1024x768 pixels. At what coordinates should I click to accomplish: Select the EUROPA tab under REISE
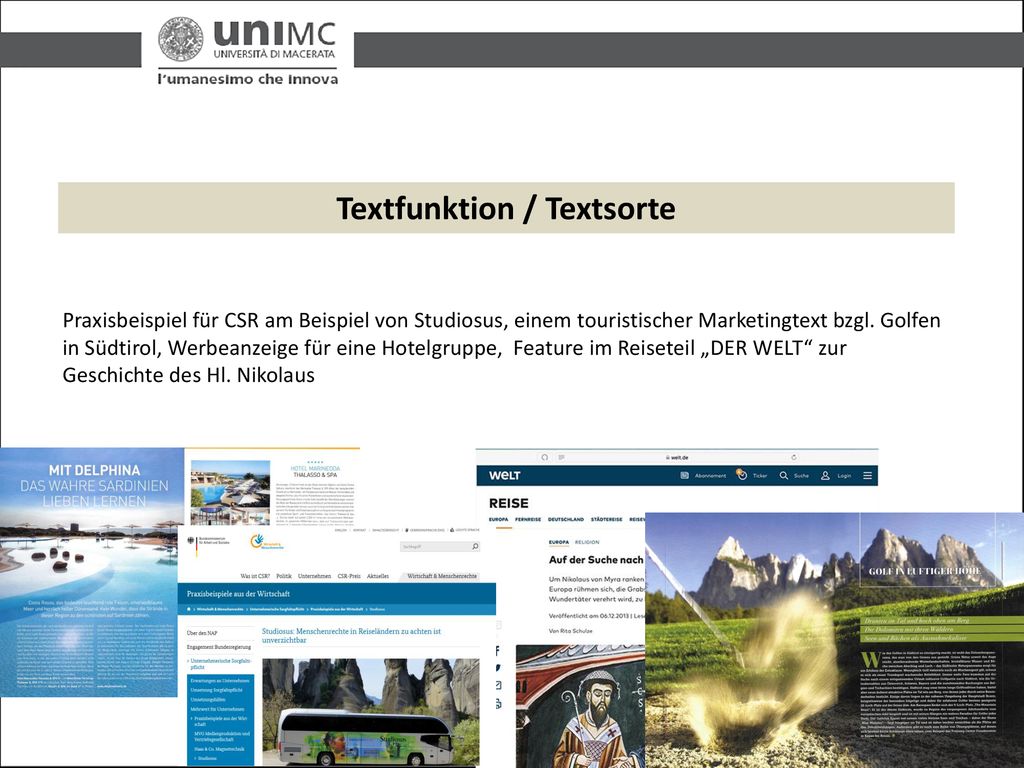pyautogui.click(x=498, y=519)
